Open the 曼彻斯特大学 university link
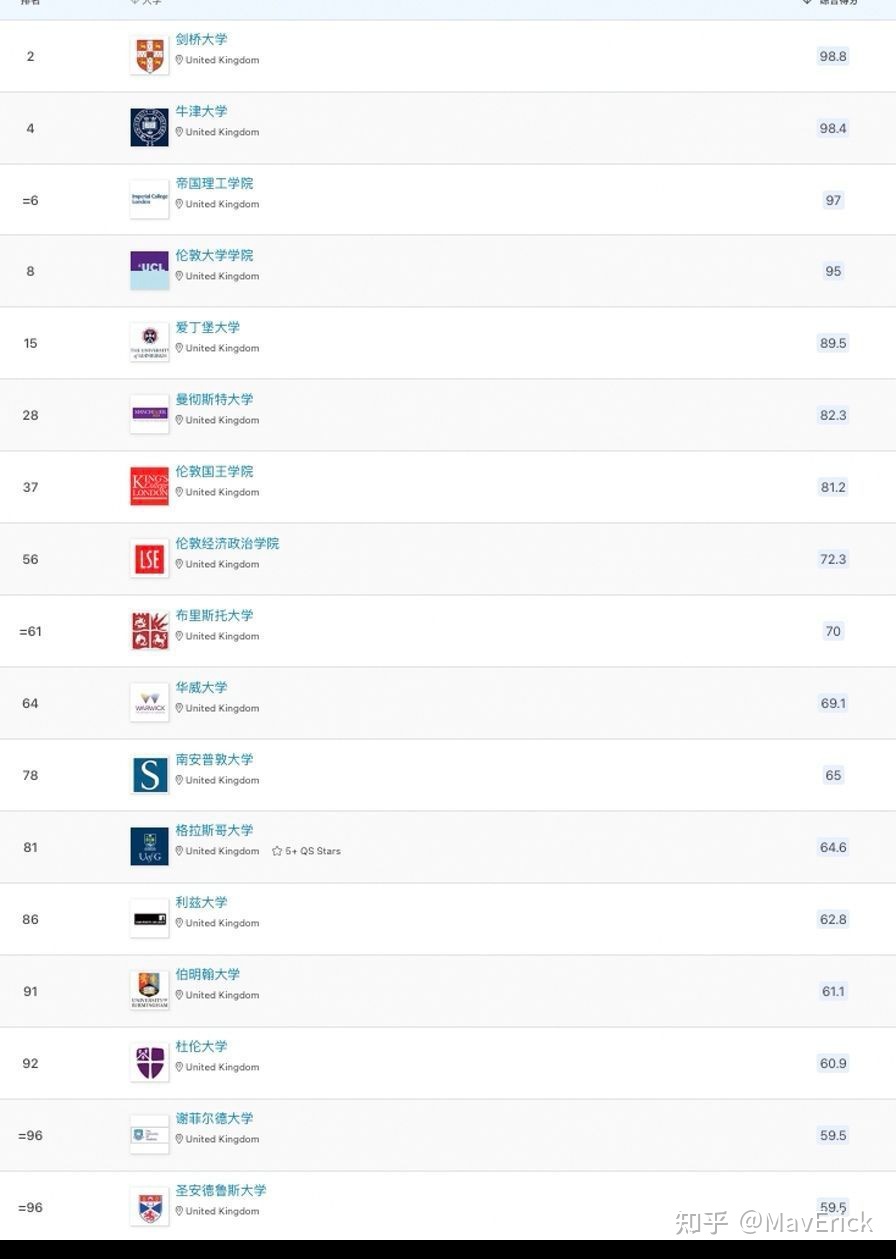This screenshot has width=896, height=1259. point(214,399)
